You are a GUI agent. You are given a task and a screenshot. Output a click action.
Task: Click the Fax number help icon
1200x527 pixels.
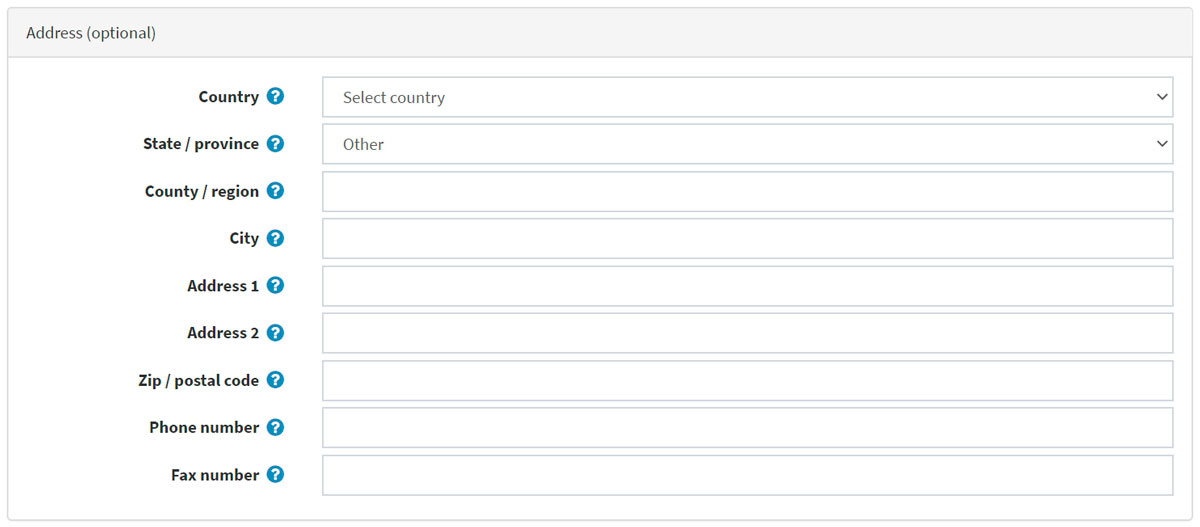[276, 475]
